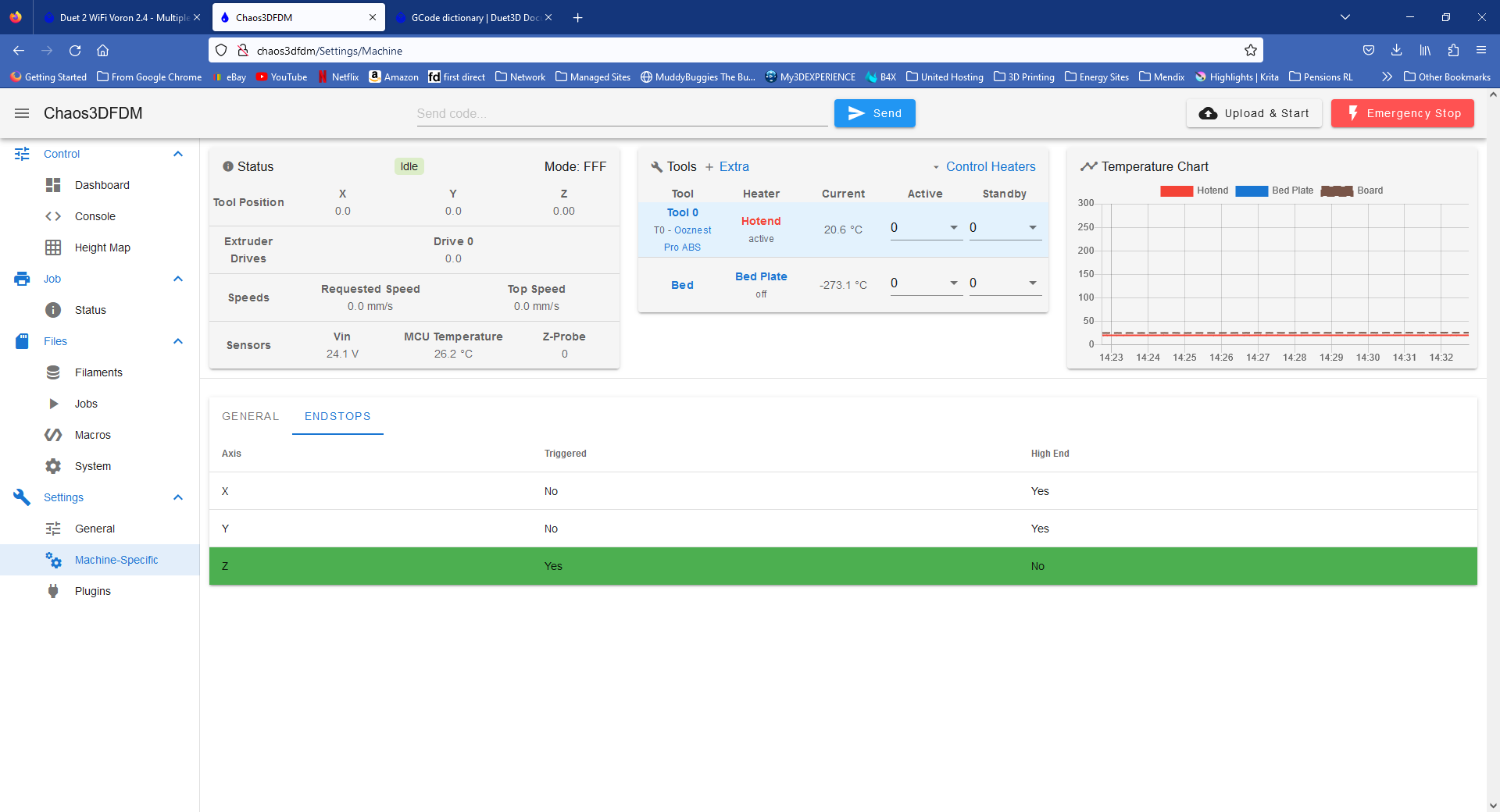Select Tool 0 link
Viewport: 1500px width, 812px height.
[683, 212]
